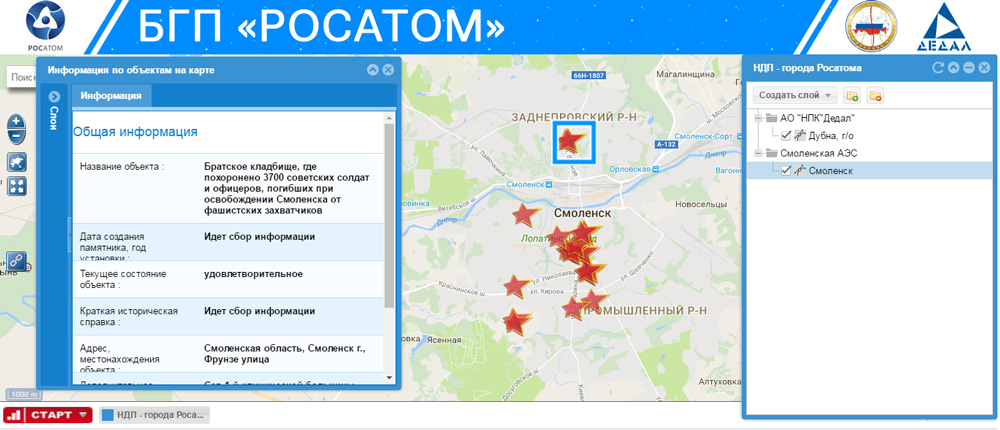Click the folder icon beside Смоленская АЭС

pyautogui.click(x=772, y=153)
